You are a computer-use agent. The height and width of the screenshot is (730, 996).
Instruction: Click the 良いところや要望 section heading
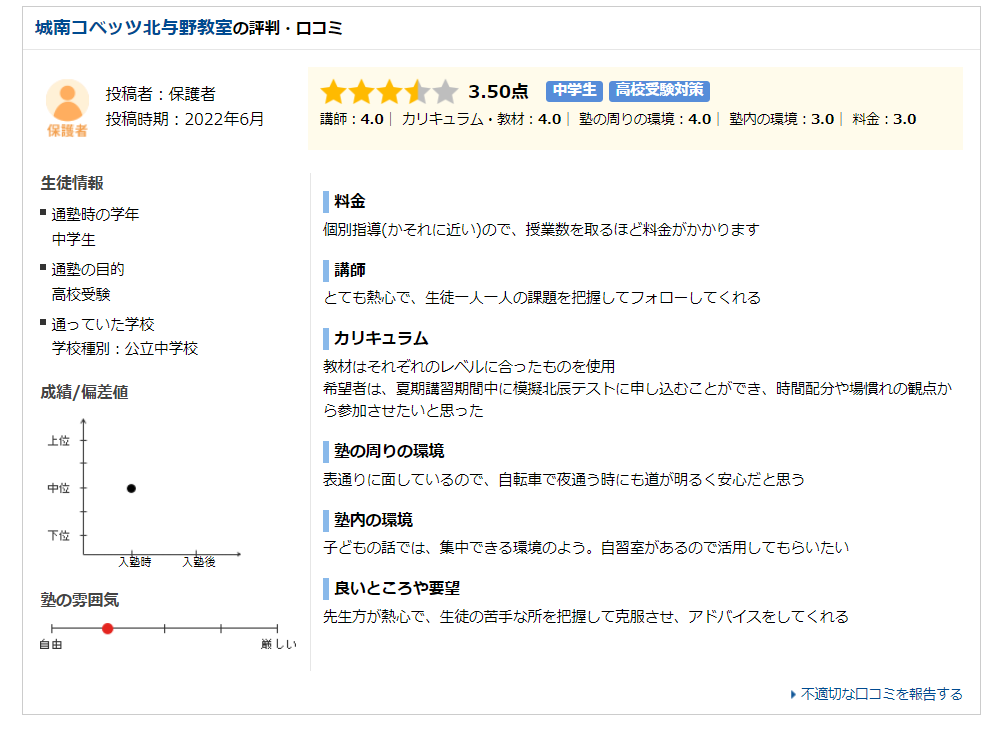(x=397, y=588)
